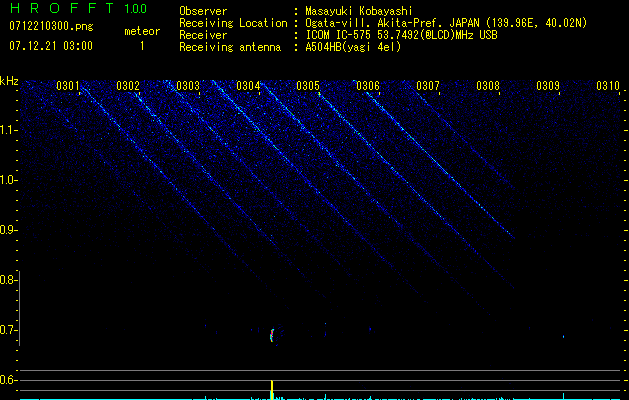
Task: Click the 'Receiving antenna' field label
Action: pos(230,47)
